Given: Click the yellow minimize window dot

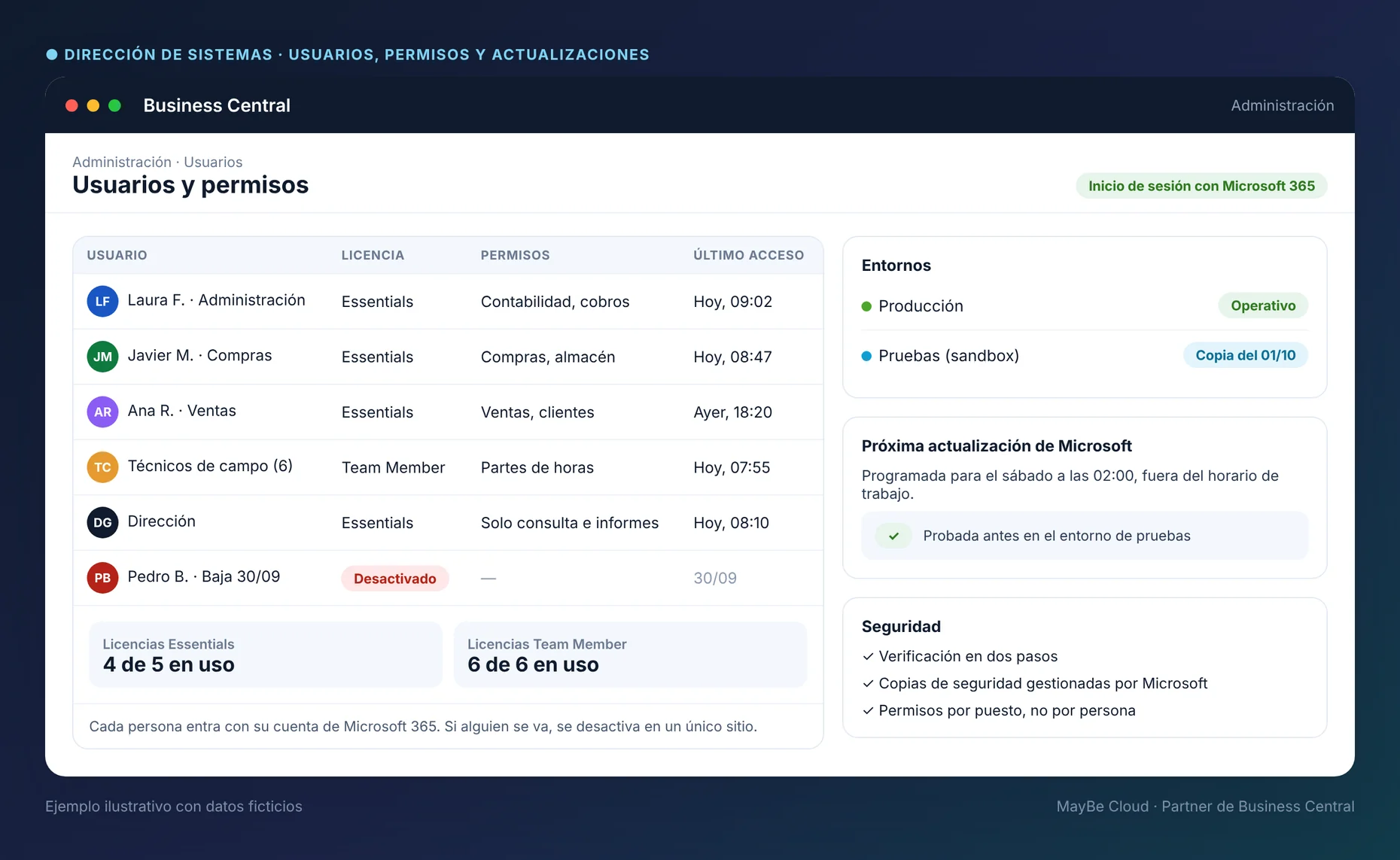Looking at the screenshot, I should tap(93, 105).
